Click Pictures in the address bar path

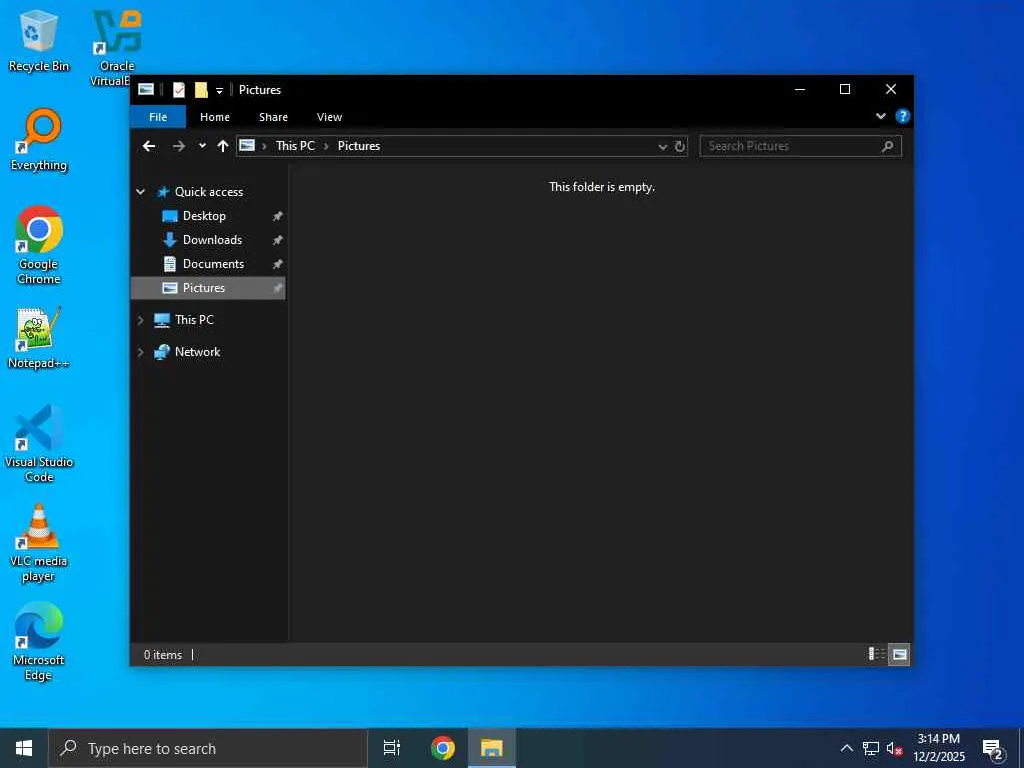(359, 146)
